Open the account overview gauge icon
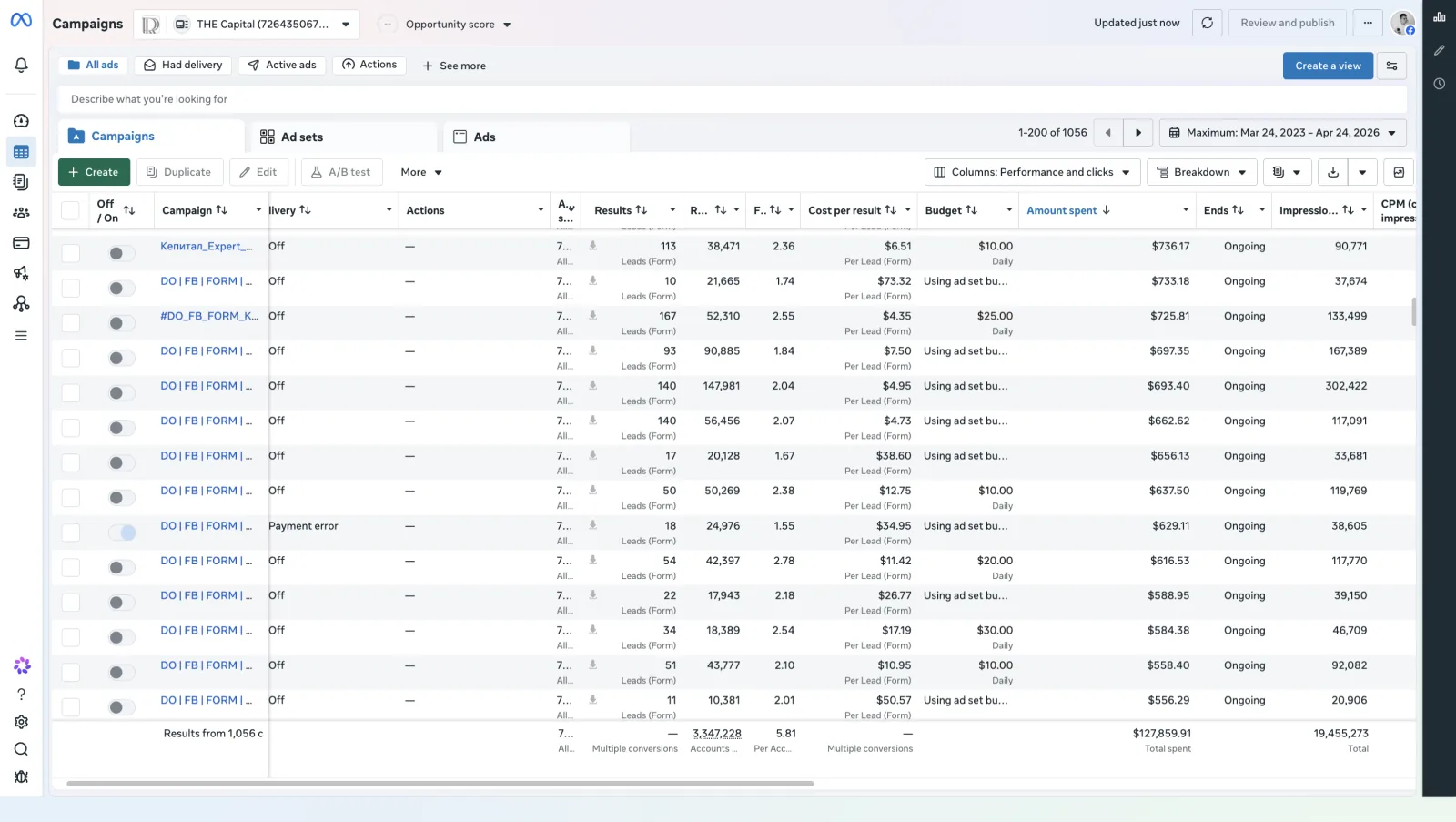1456x822 pixels. coord(21,121)
